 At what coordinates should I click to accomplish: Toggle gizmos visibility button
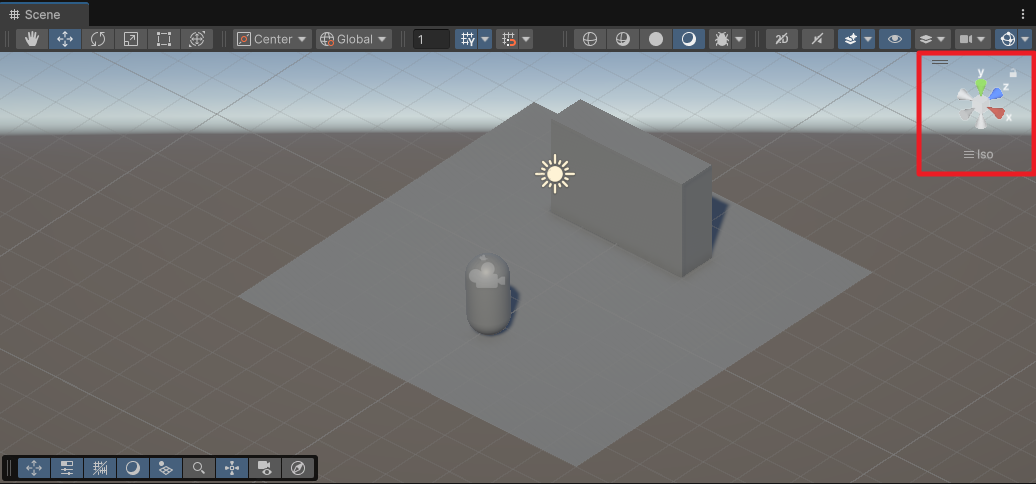point(1008,39)
